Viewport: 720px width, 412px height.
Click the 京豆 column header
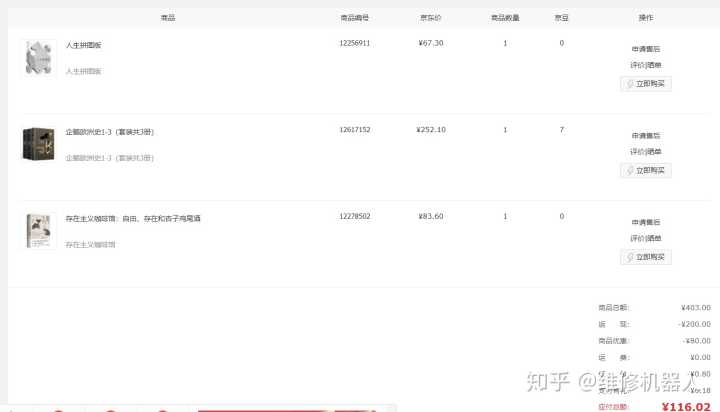click(x=562, y=18)
